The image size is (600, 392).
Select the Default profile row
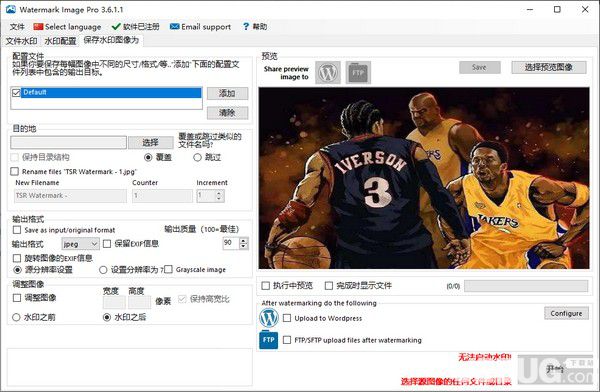(111, 93)
